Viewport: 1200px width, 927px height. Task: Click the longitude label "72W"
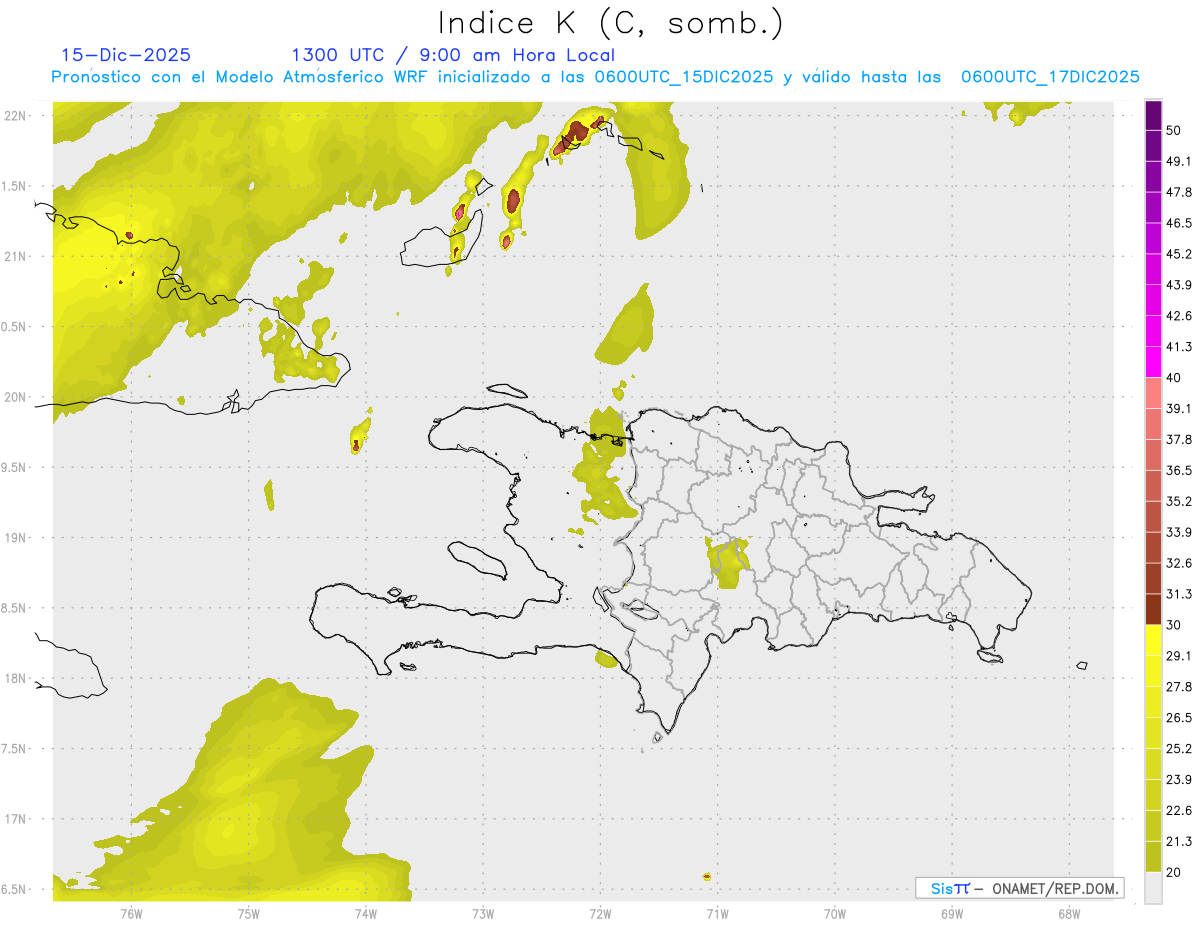(x=600, y=914)
